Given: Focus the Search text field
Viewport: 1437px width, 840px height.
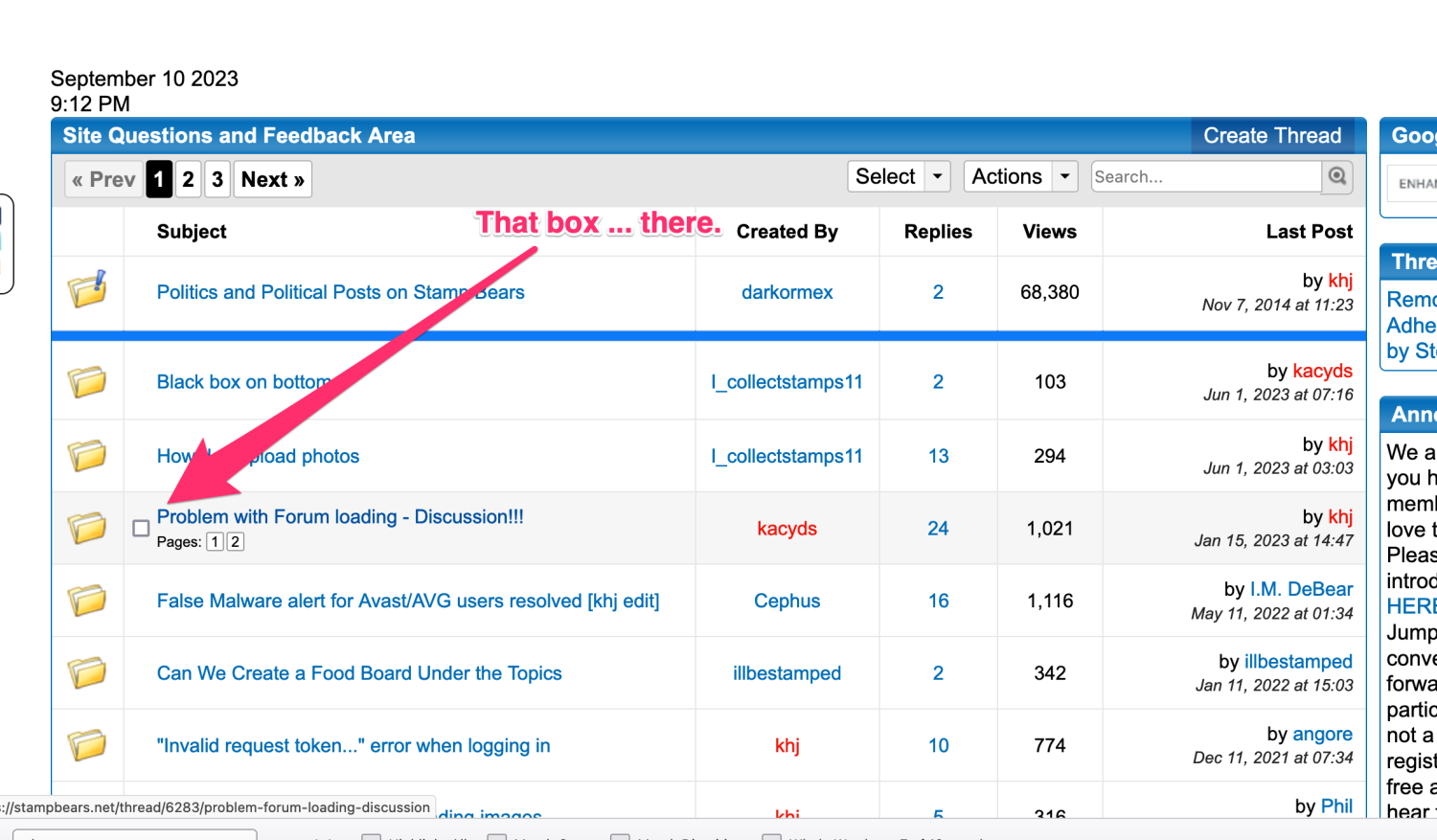Looking at the screenshot, I should click(x=1205, y=176).
